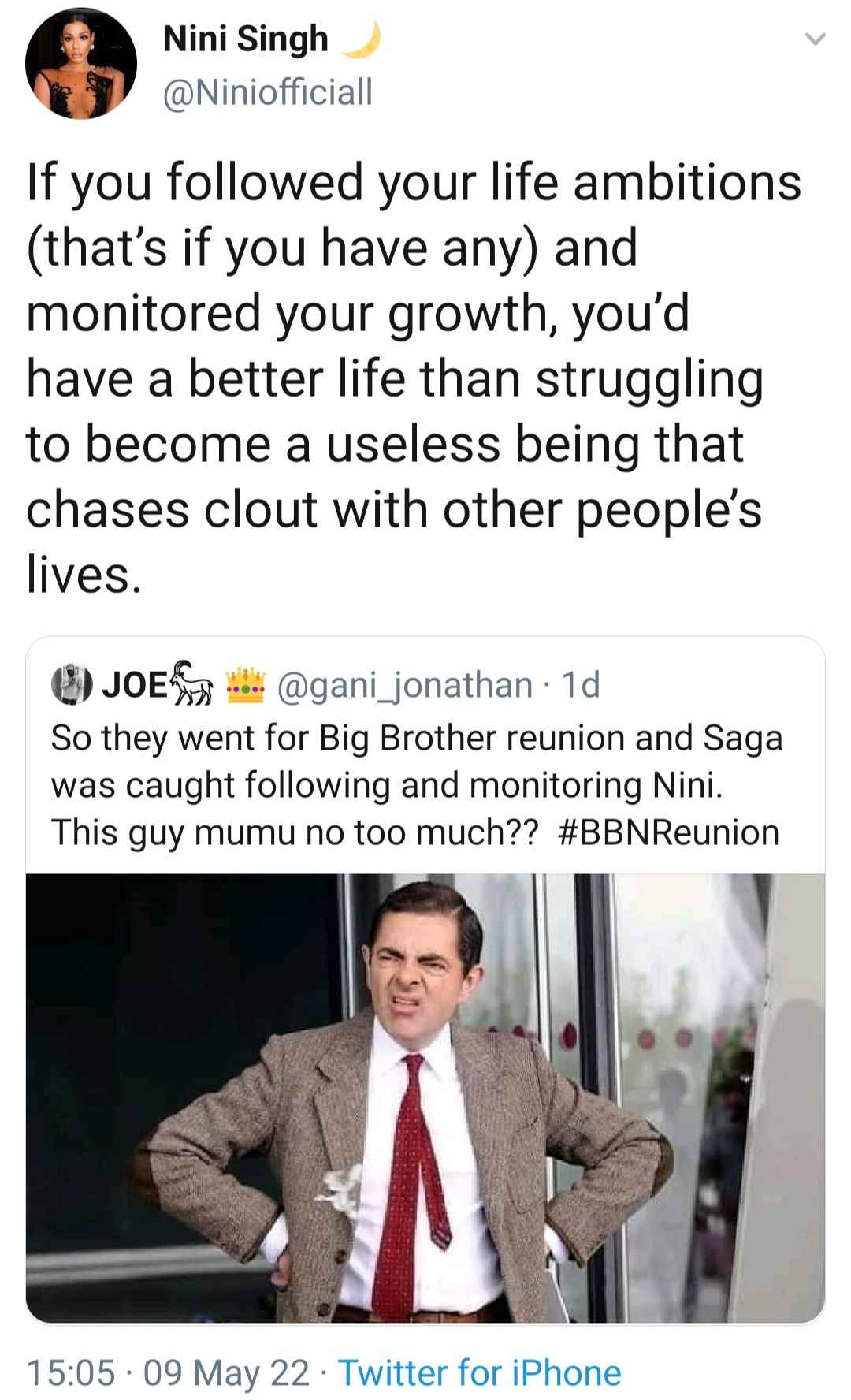Open quoted tweet text about Big Brother reunion
The image size is (851, 1400).
[417, 786]
